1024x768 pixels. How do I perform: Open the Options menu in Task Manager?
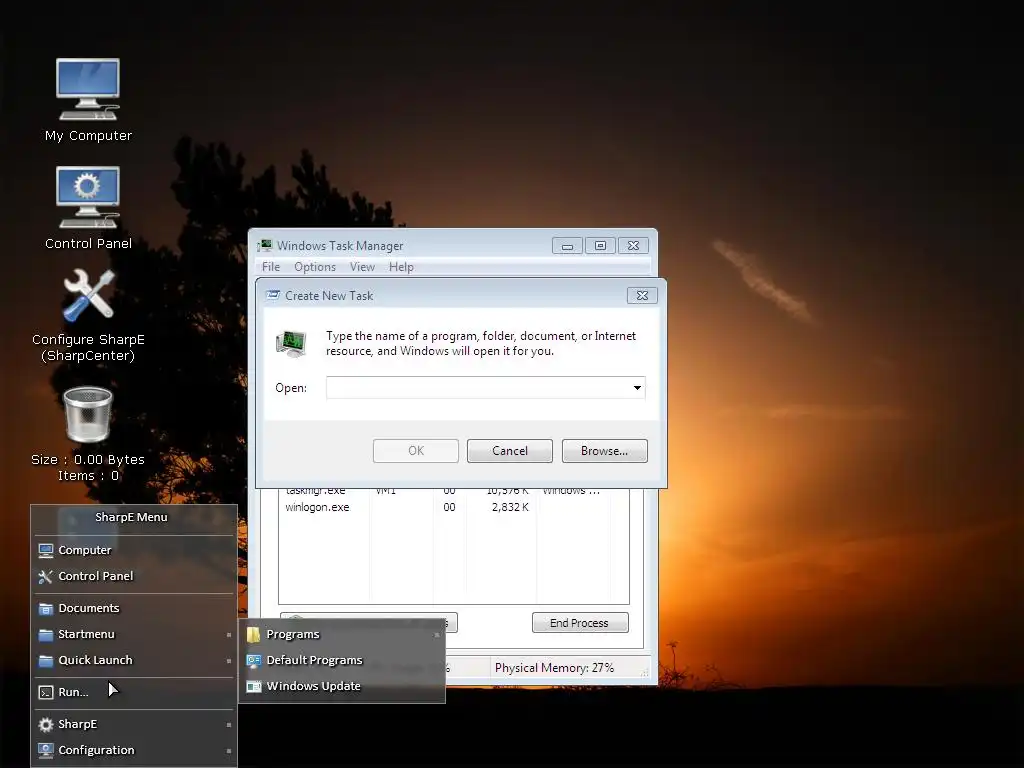pyautogui.click(x=315, y=267)
